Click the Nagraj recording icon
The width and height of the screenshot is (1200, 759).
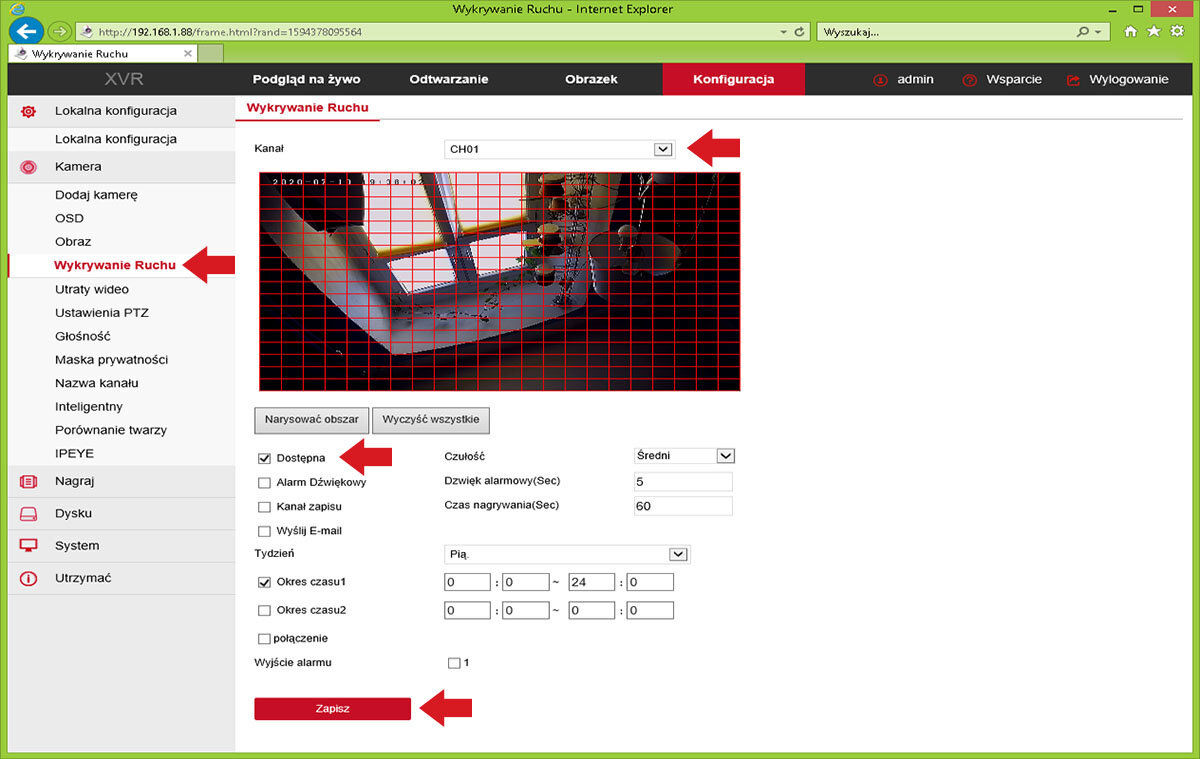click(29, 482)
